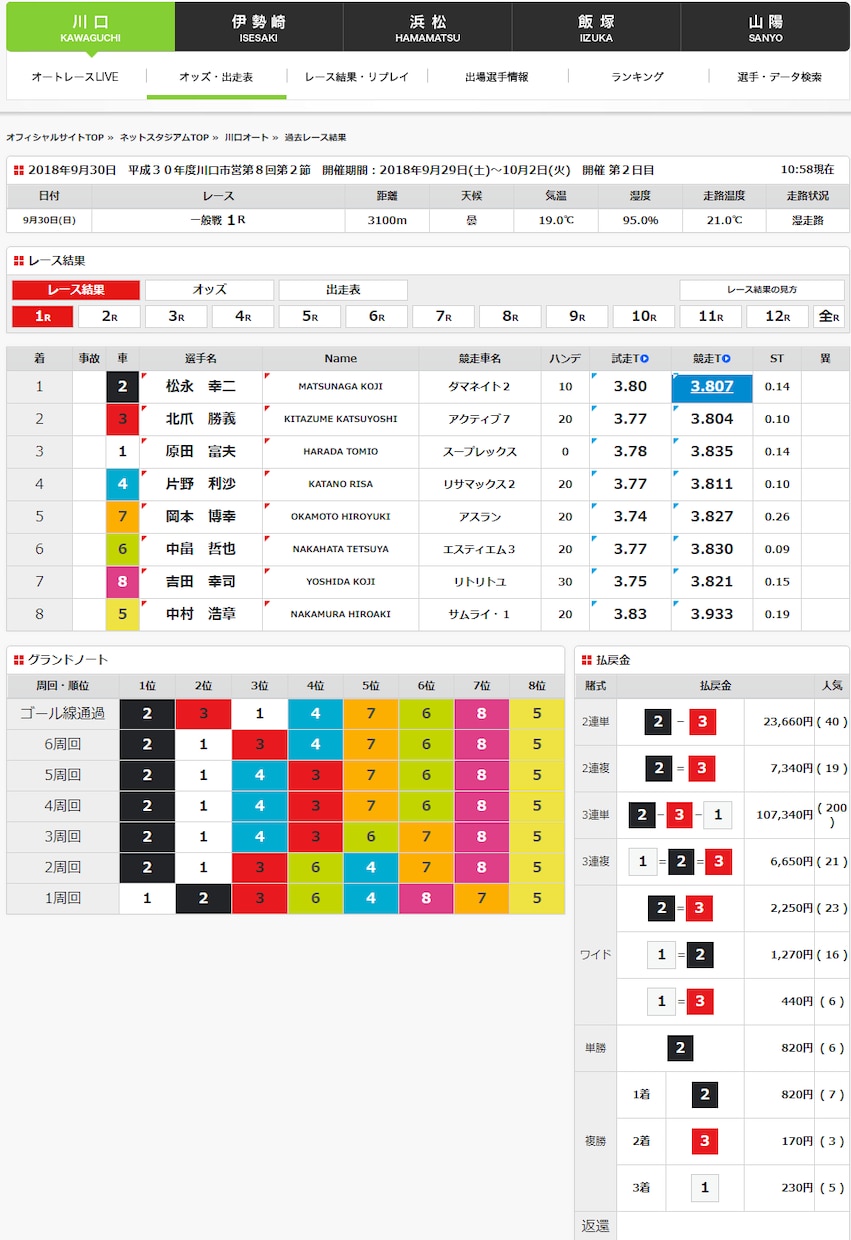Click car number 5 badge in 中村 浩章 row
851x1240 pixels.
122,614
